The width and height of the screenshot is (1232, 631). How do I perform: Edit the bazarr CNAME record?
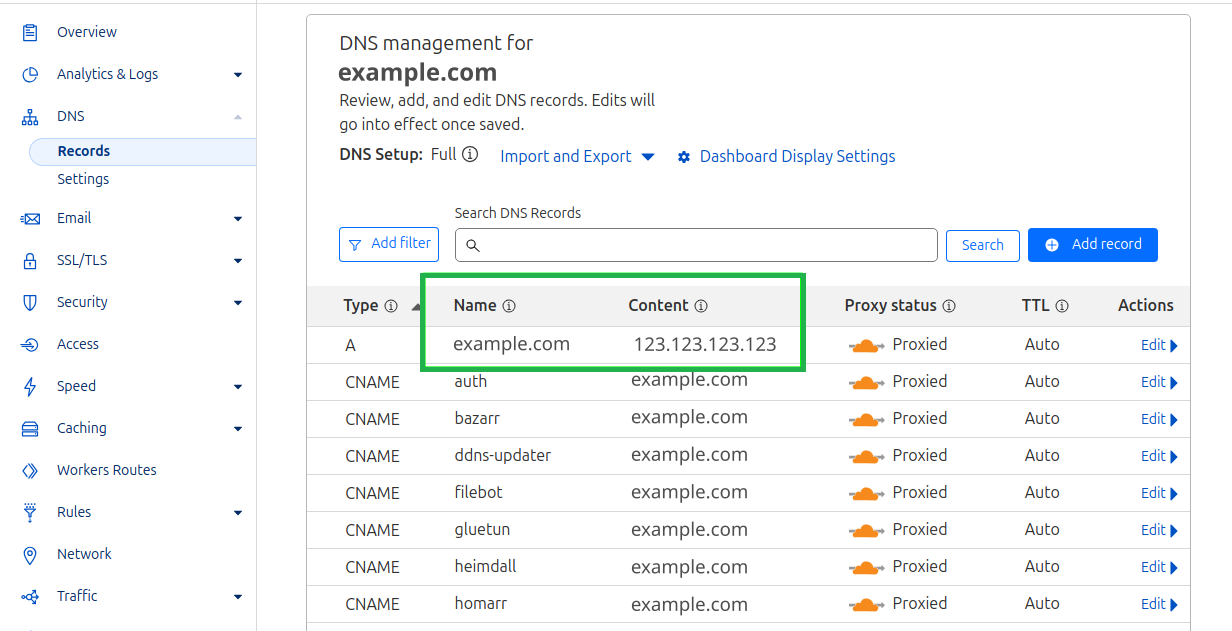1158,419
